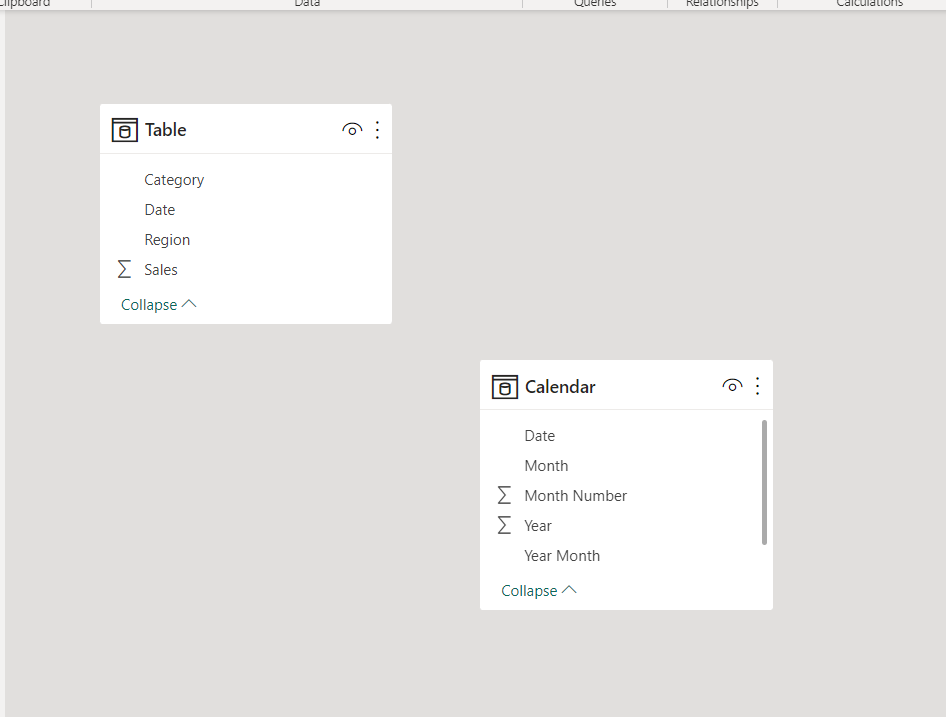
Task: Click the sigma icon beside Year
Action: click(504, 525)
